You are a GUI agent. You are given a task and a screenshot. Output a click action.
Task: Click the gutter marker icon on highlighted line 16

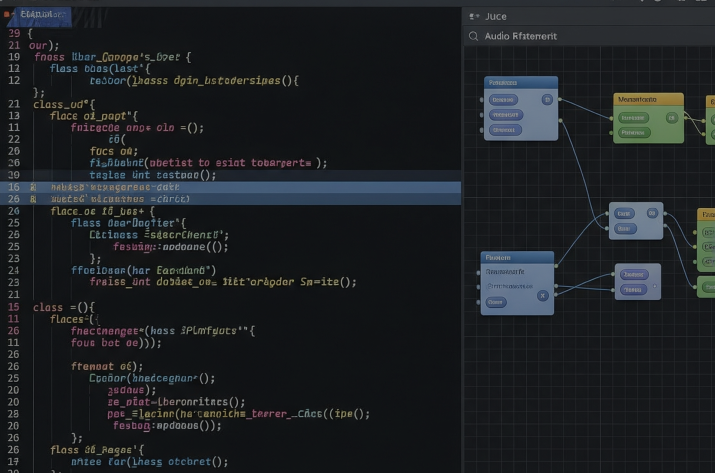[x=33, y=187]
